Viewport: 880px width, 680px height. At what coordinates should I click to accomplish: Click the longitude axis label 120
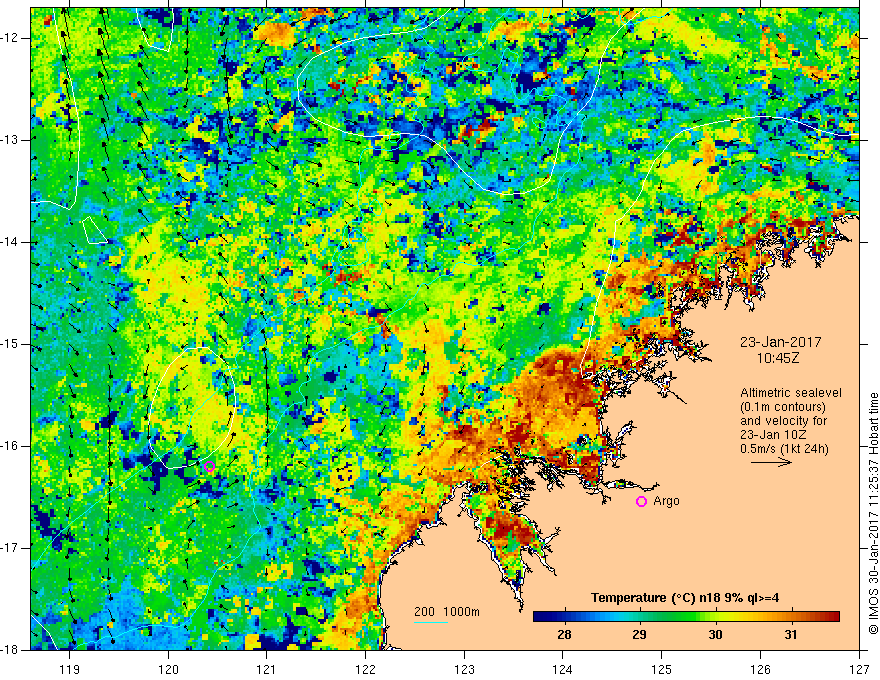[x=168, y=669]
